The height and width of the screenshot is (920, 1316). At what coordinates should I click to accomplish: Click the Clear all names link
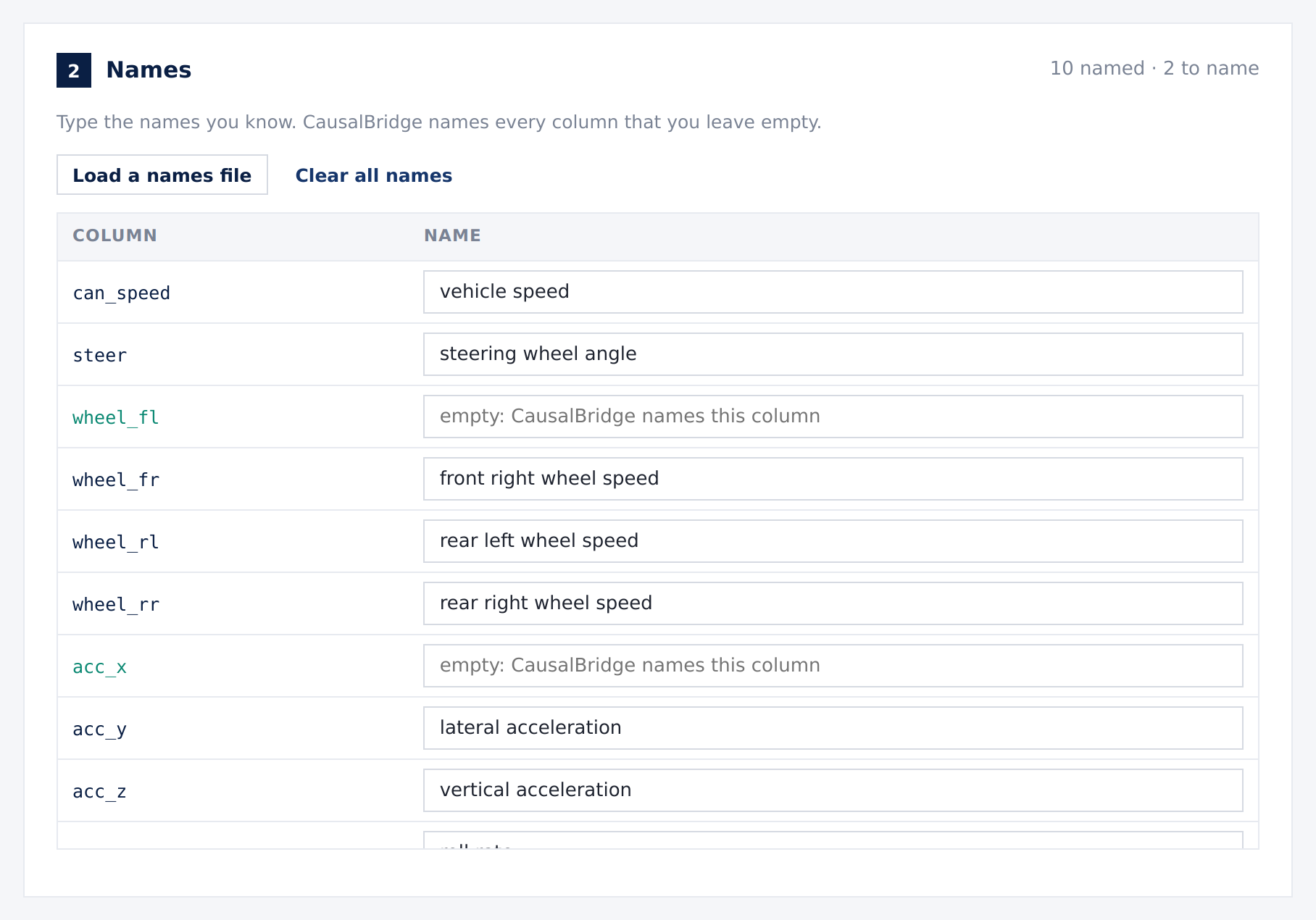coord(373,175)
